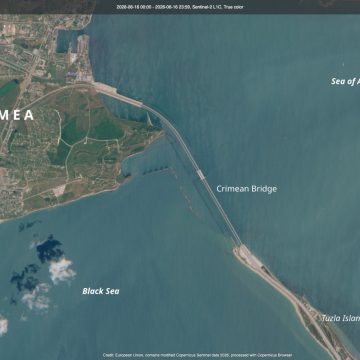360x360 pixels.
Task: Click the Sentinel-2 date caption at the top
Action: [180, 7]
